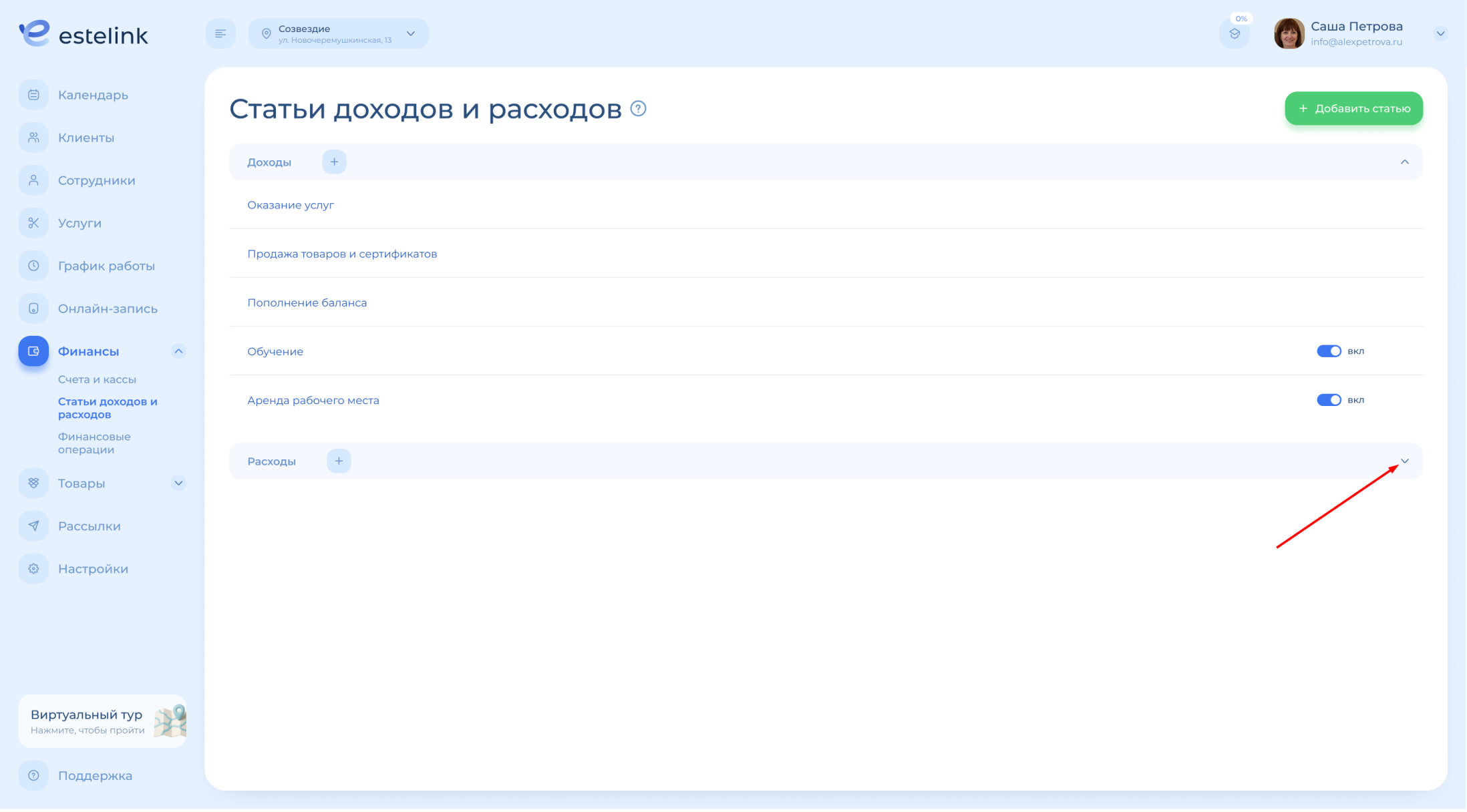Open Поддержка link

coord(95,776)
